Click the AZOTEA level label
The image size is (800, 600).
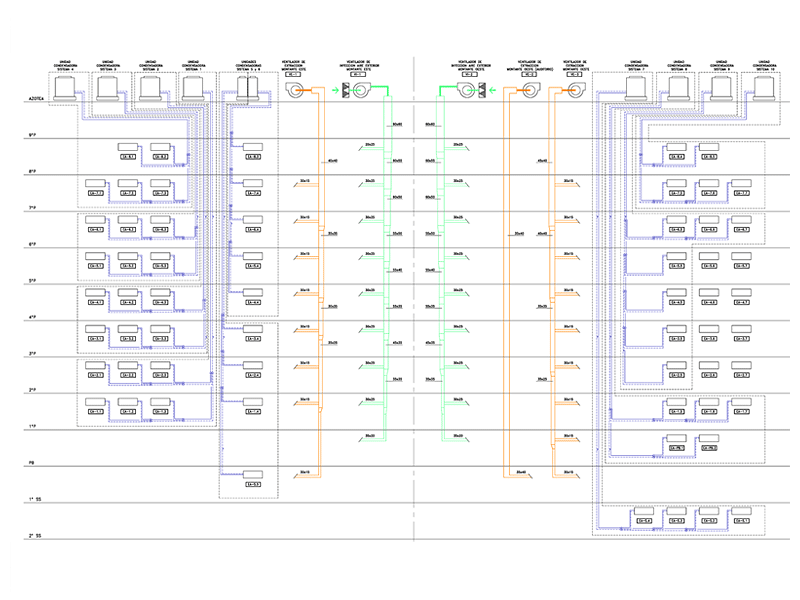(37, 100)
